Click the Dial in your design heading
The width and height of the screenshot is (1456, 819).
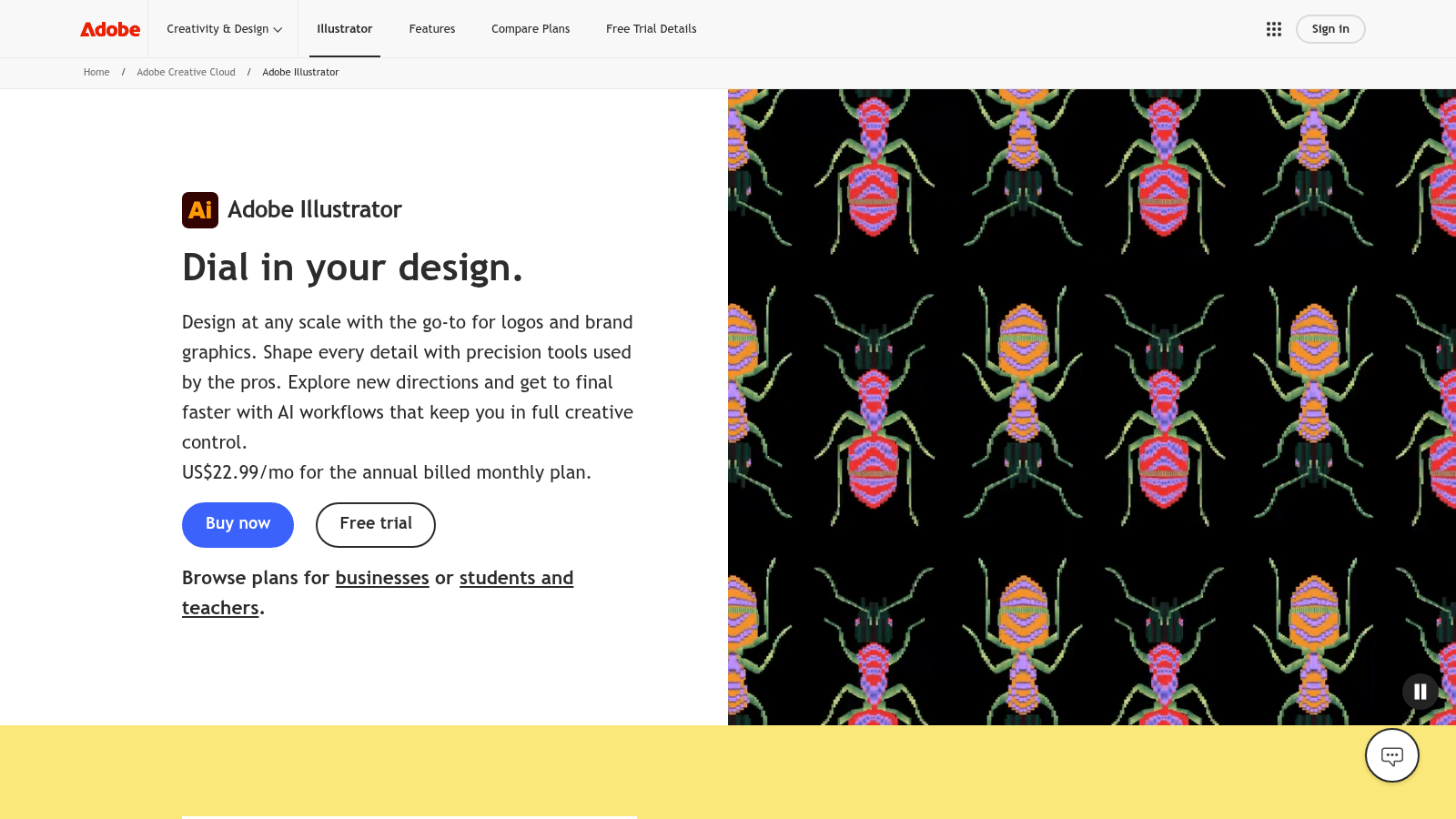click(353, 268)
